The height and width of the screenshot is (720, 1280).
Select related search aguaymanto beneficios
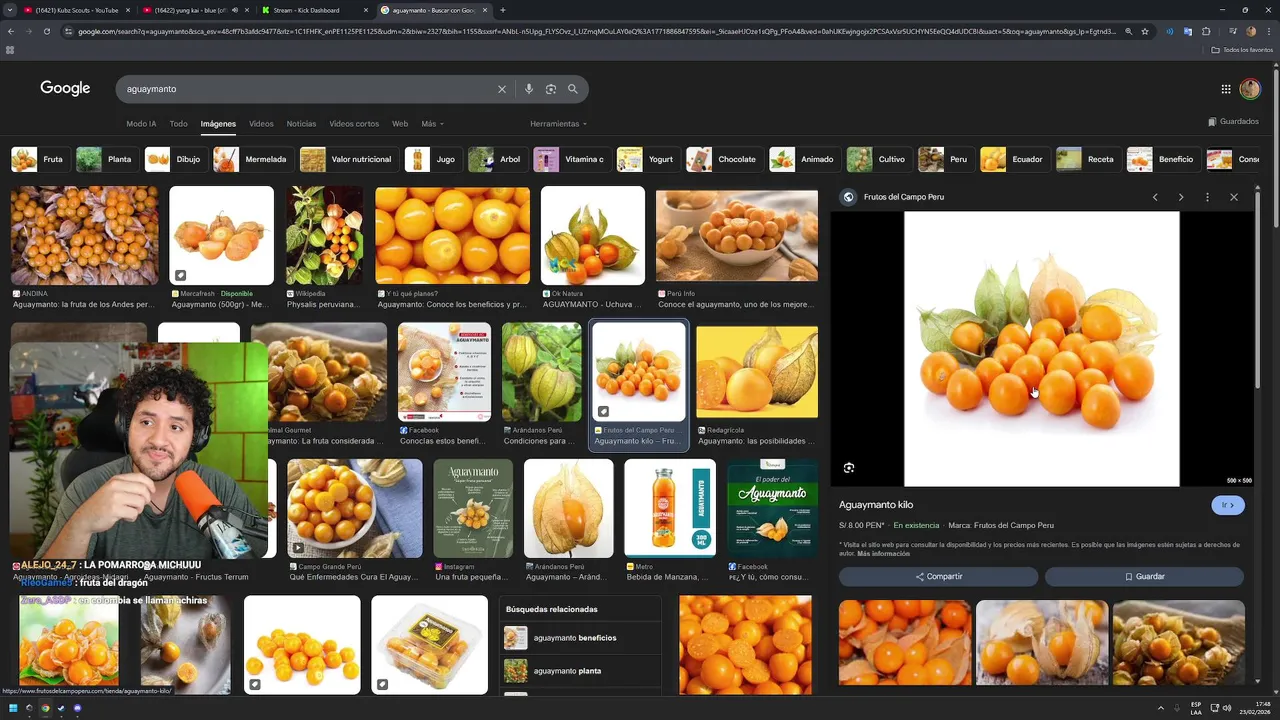pos(580,638)
